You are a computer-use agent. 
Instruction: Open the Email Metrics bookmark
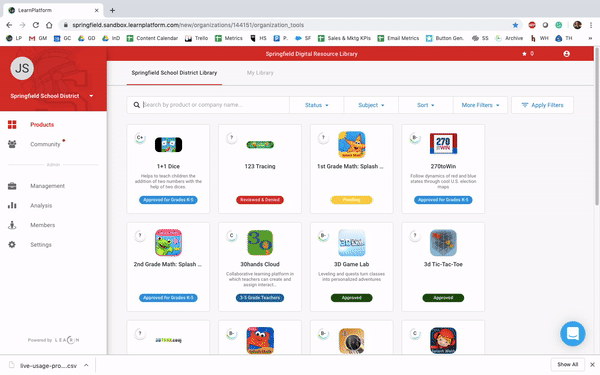coord(398,38)
